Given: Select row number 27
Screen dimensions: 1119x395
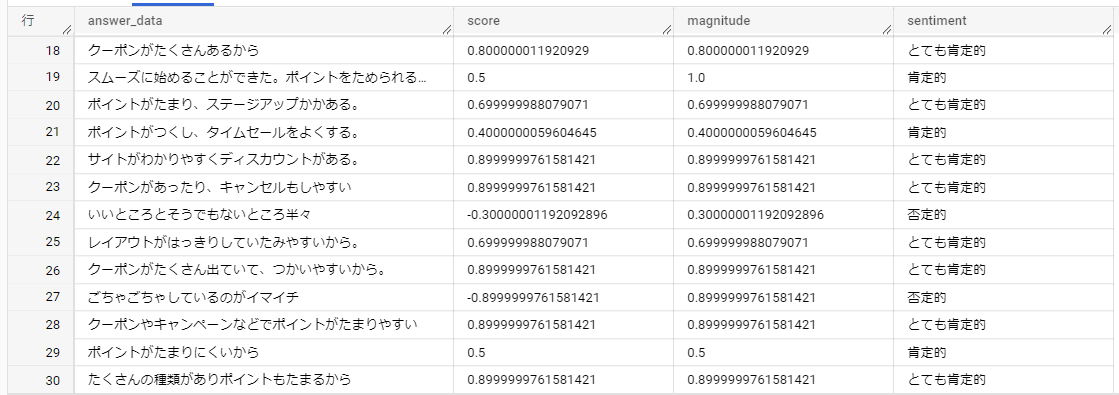Looking at the screenshot, I should click(x=53, y=297).
